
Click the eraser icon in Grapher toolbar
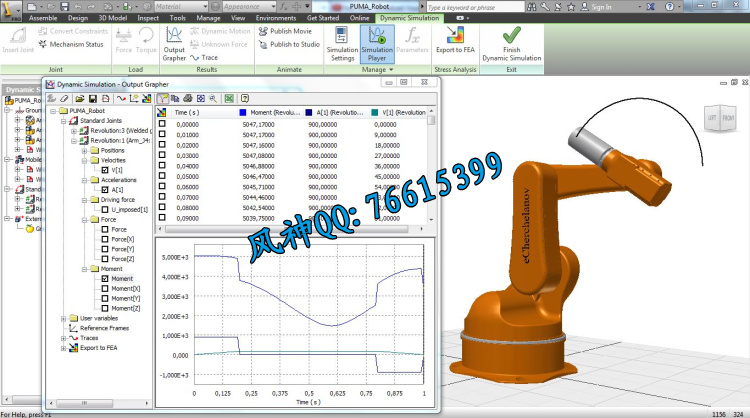pos(64,99)
